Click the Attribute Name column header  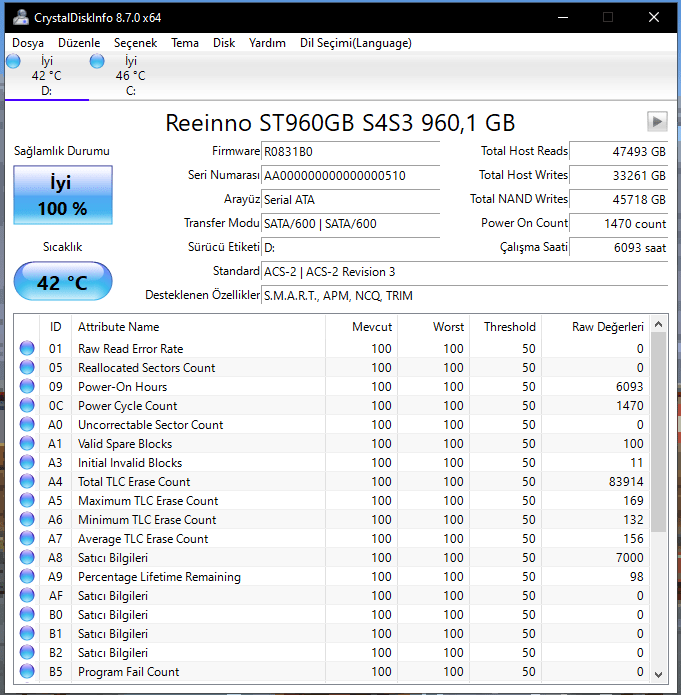click(x=119, y=327)
